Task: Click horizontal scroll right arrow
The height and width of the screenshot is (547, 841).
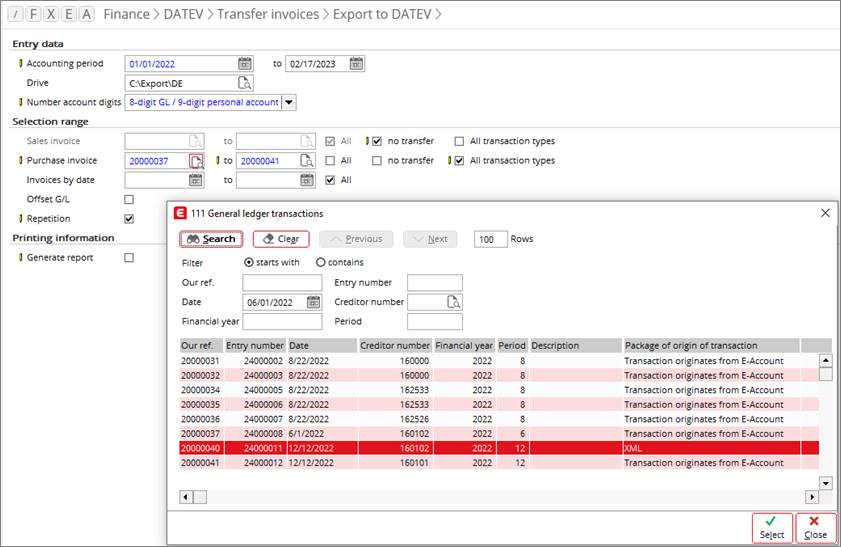Action: pos(812,497)
